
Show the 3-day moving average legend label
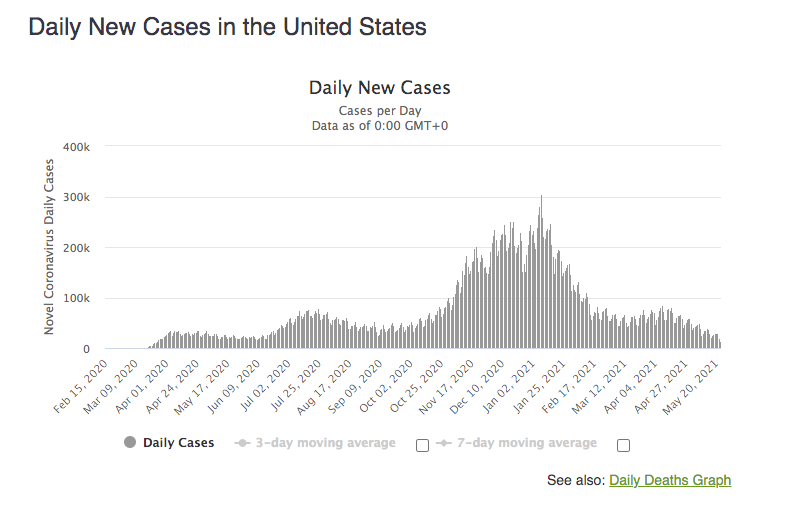click(324, 443)
